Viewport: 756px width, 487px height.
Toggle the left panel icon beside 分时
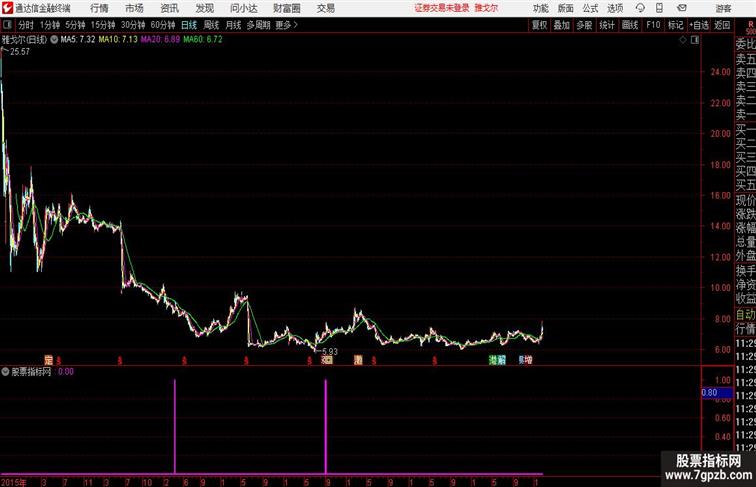point(7,25)
